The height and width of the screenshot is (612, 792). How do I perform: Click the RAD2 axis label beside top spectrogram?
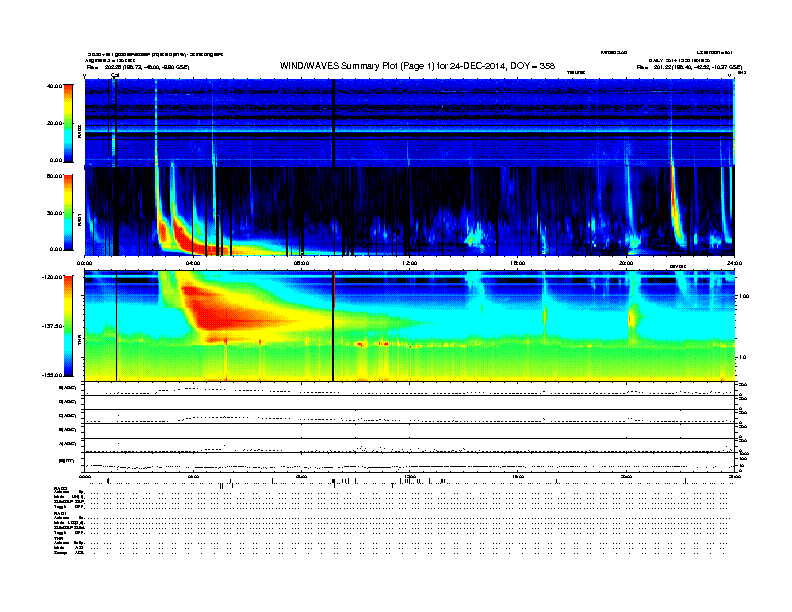[x=80, y=132]
